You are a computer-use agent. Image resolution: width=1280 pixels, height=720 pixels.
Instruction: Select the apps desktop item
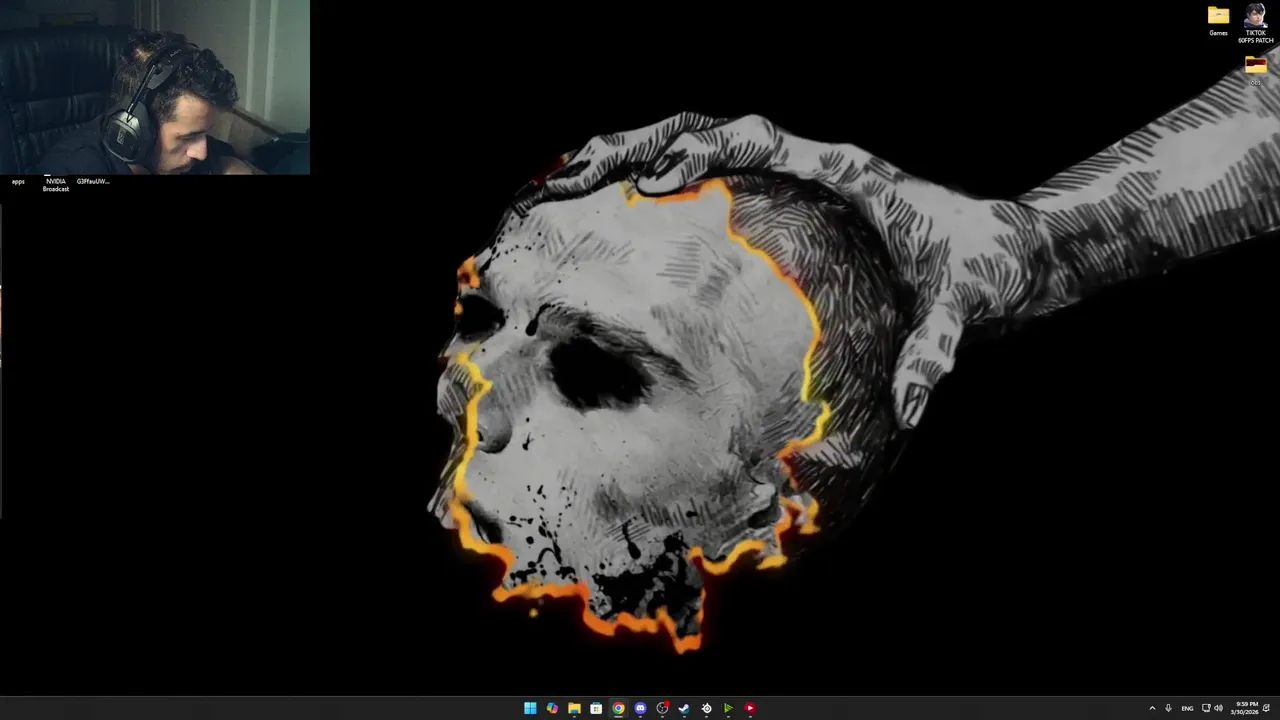coord(18,181)
